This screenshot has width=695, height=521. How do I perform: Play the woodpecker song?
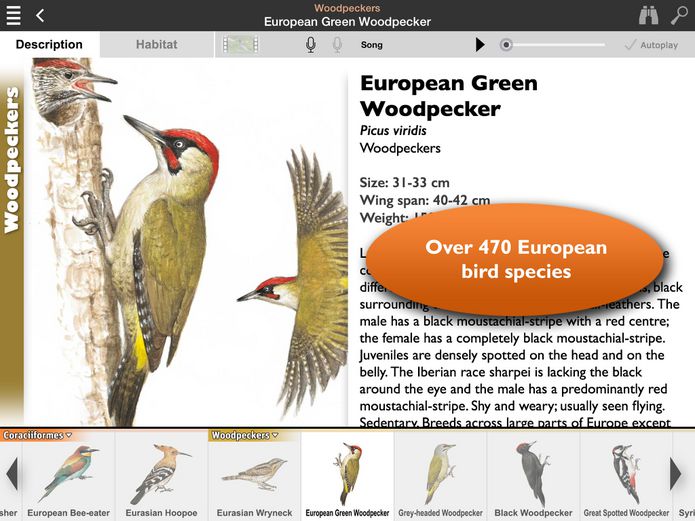[480, 45]
